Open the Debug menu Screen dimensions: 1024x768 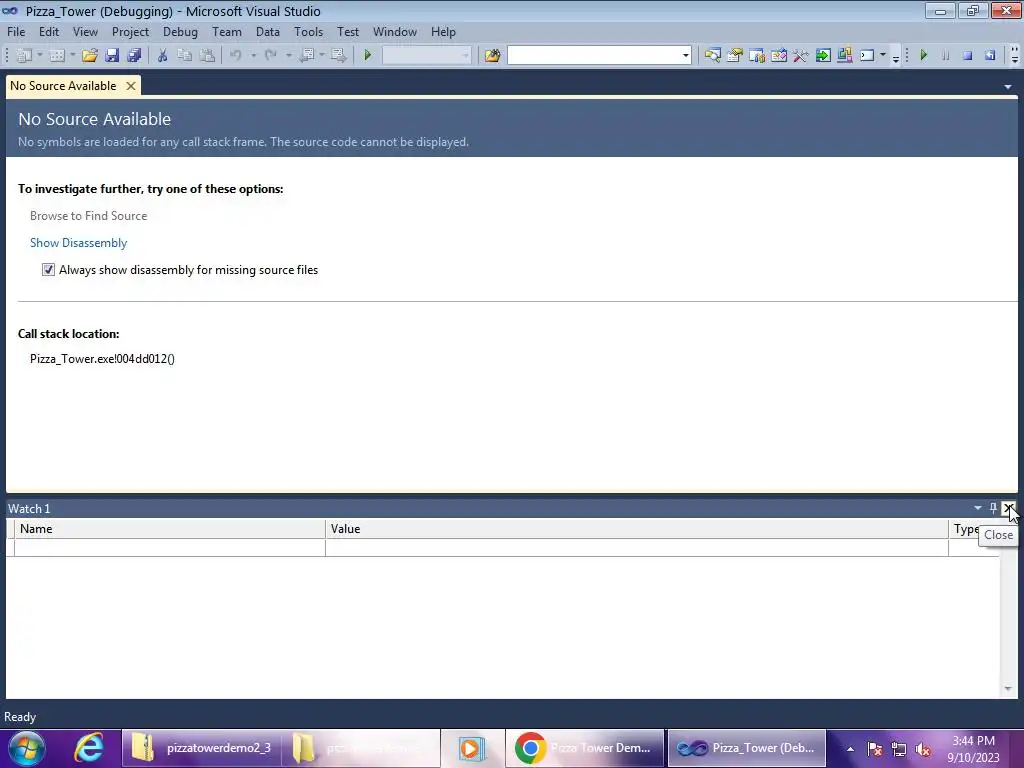click(180, 31)
